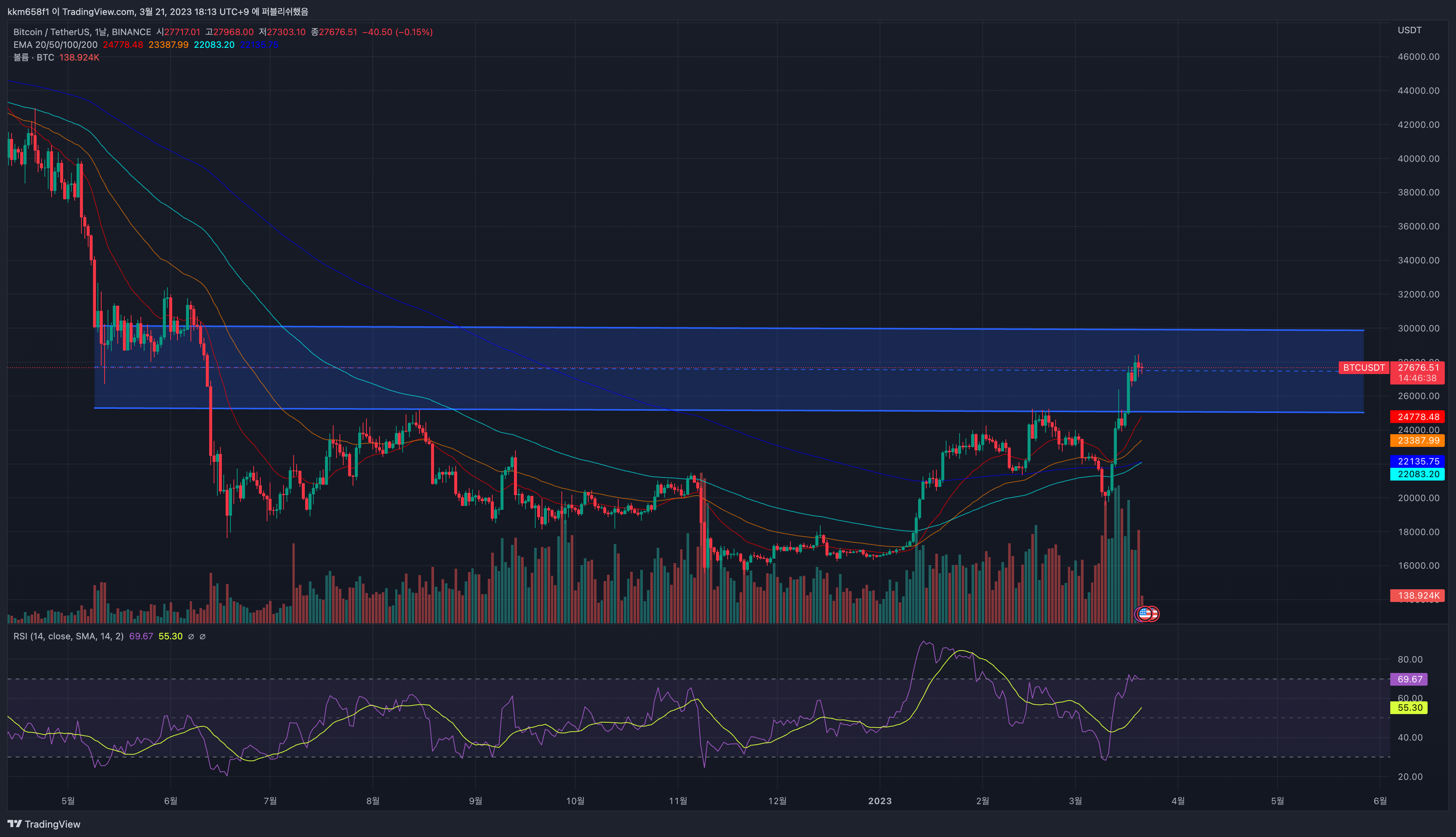1456x837 pixels.
Task: Click the yellow 55.30 RSI axis label
Action: point(1409,708)
